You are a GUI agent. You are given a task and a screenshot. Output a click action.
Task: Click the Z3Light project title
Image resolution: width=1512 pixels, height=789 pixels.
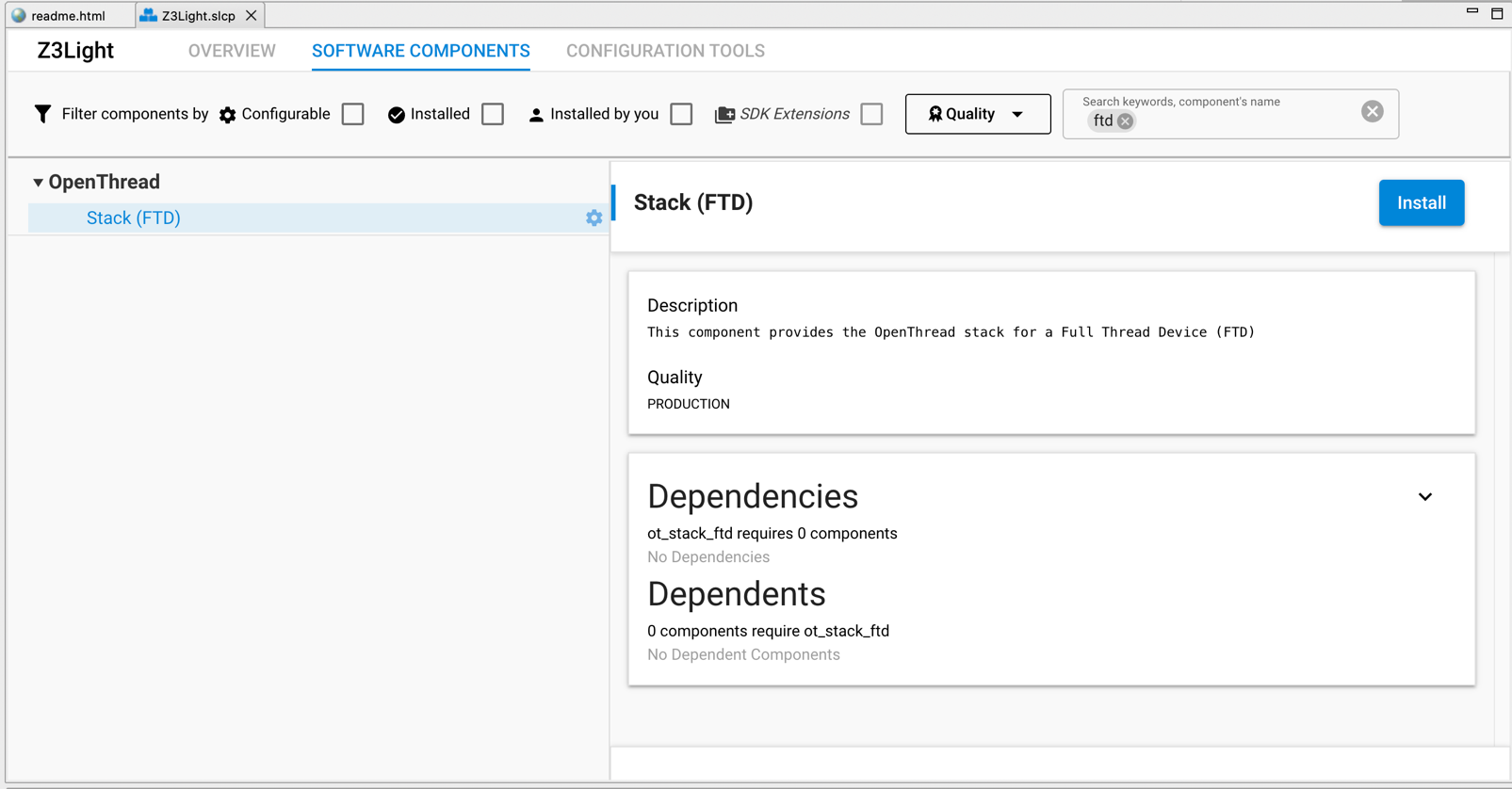75,51
